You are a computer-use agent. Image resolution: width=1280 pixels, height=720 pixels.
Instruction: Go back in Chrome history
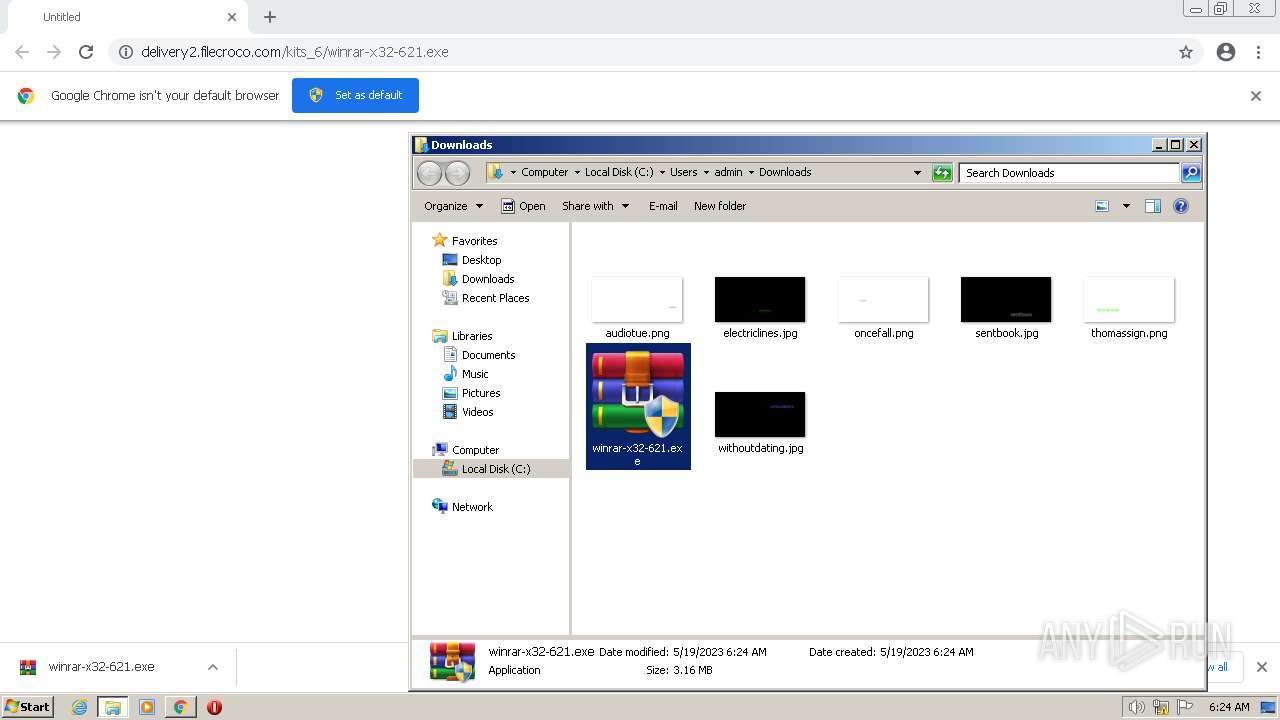22,52
